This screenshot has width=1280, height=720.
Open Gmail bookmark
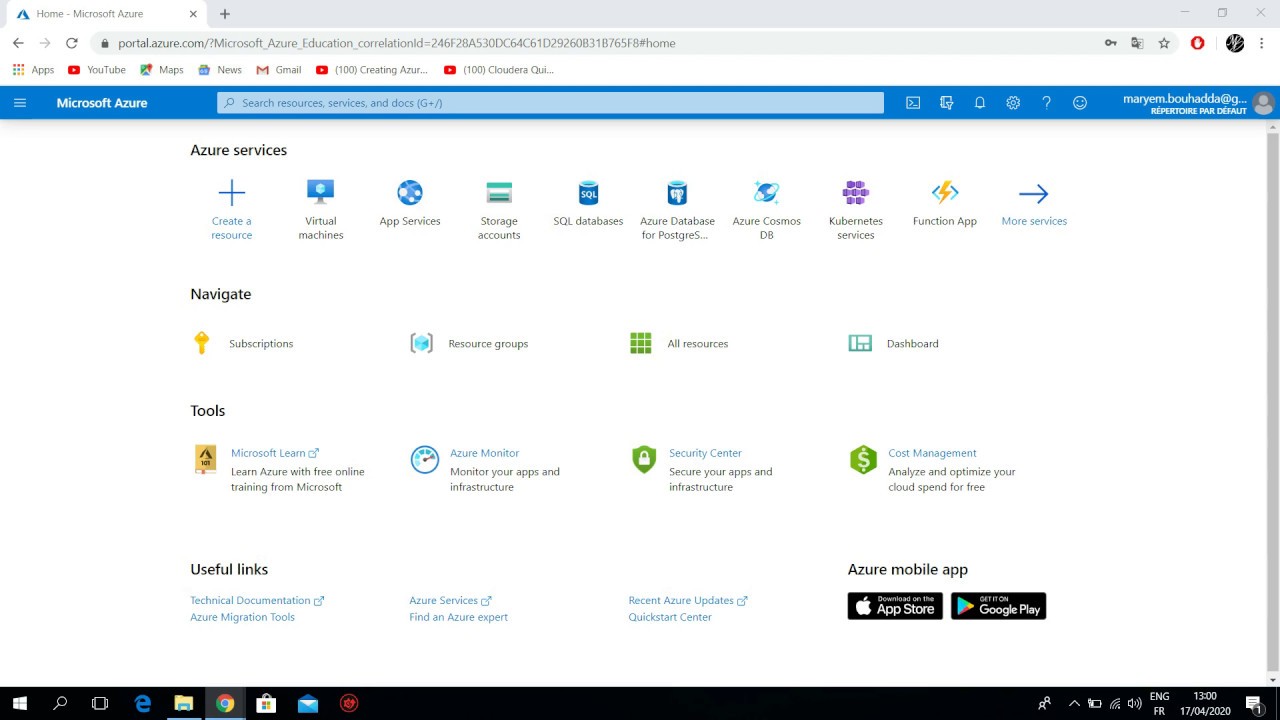tap(279, 70)
